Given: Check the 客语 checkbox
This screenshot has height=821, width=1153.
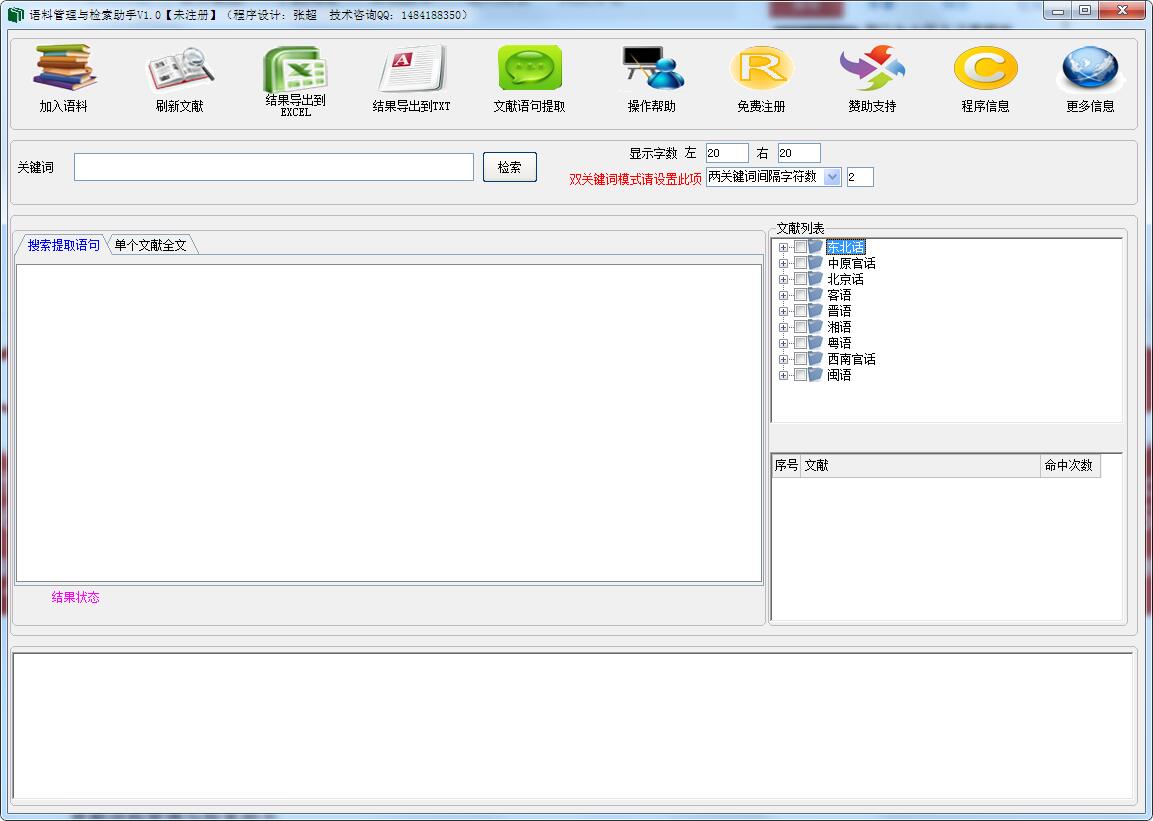Looking at the screenshot, I should coord(800,295).
